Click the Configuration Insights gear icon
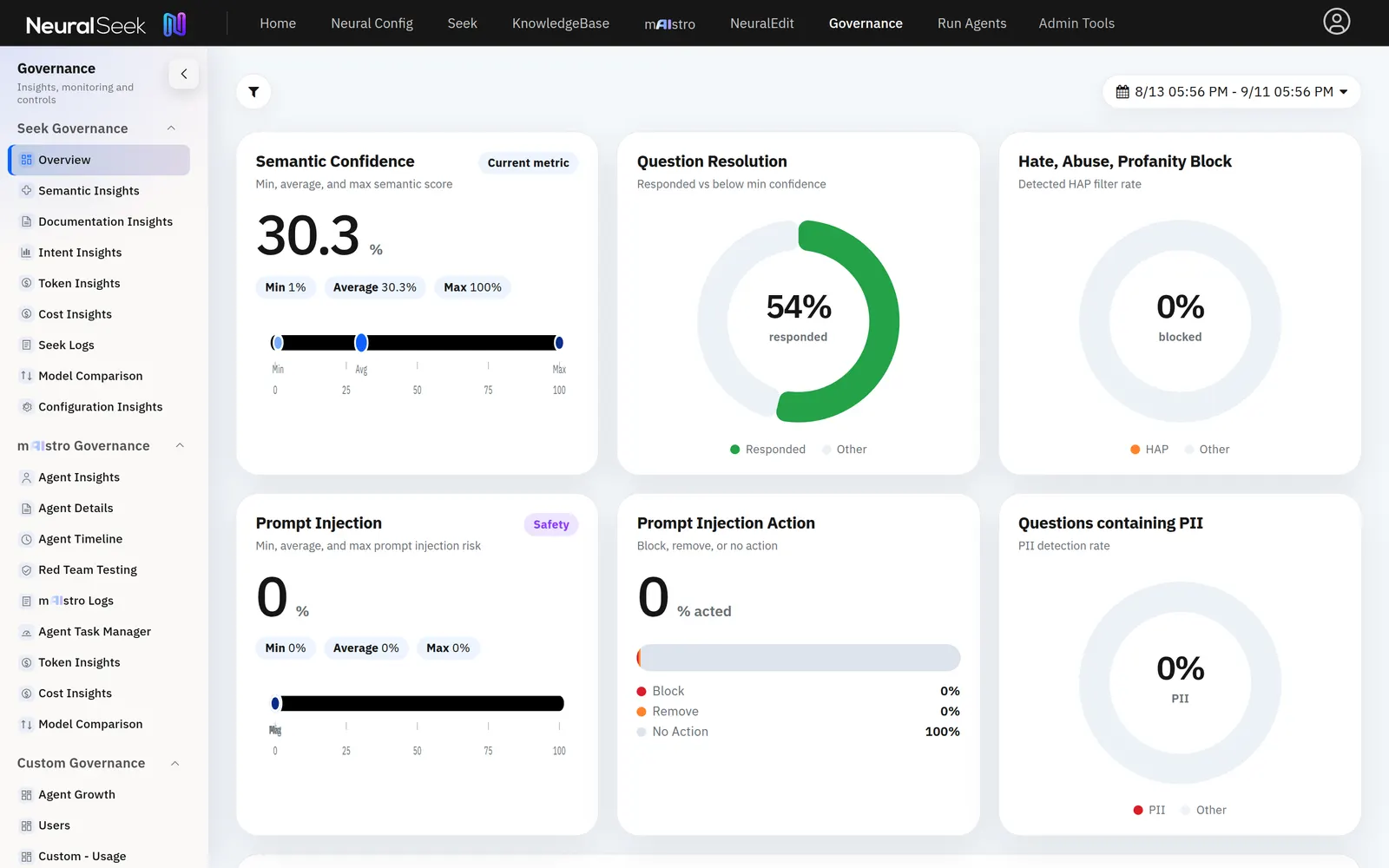1389x868 pixels. (x=27, y=407)
